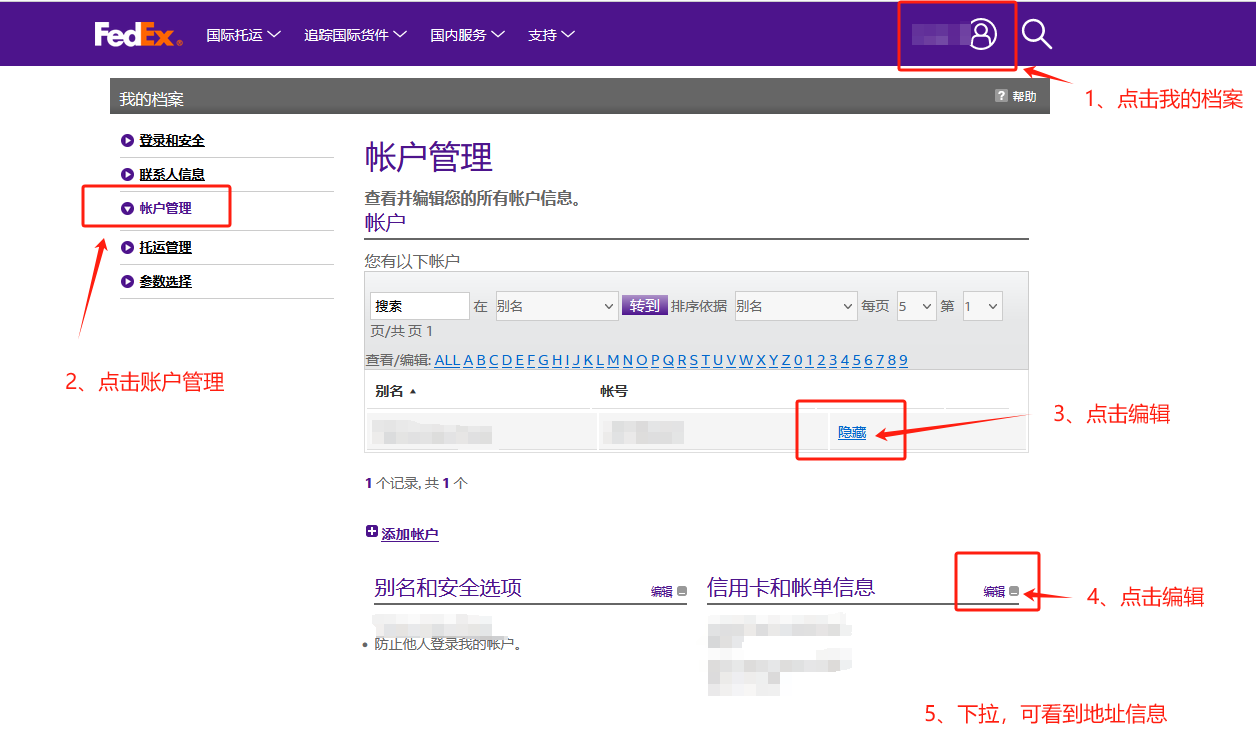This screenshot has width=1256, height=749.
Task: Open the search-in 别名 dropdown
Action: tap(556, 306)
